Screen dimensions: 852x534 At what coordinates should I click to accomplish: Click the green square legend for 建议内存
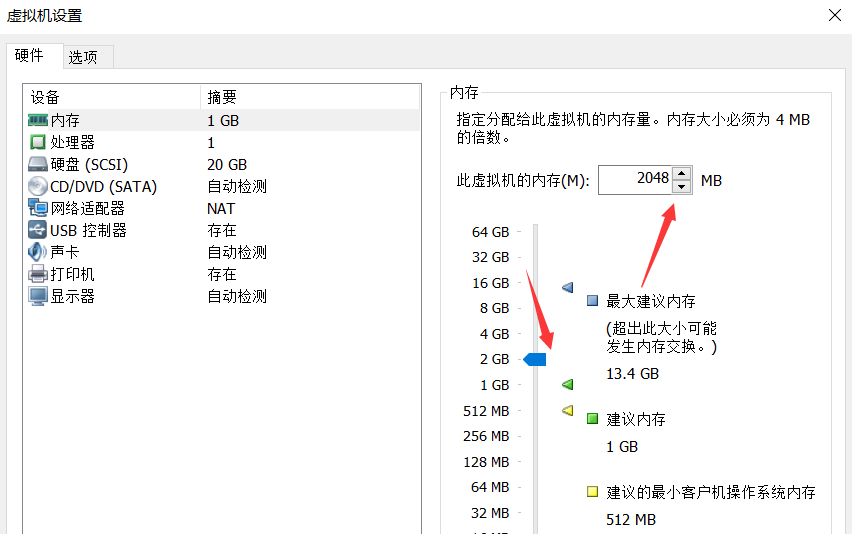tap(592, 418)
